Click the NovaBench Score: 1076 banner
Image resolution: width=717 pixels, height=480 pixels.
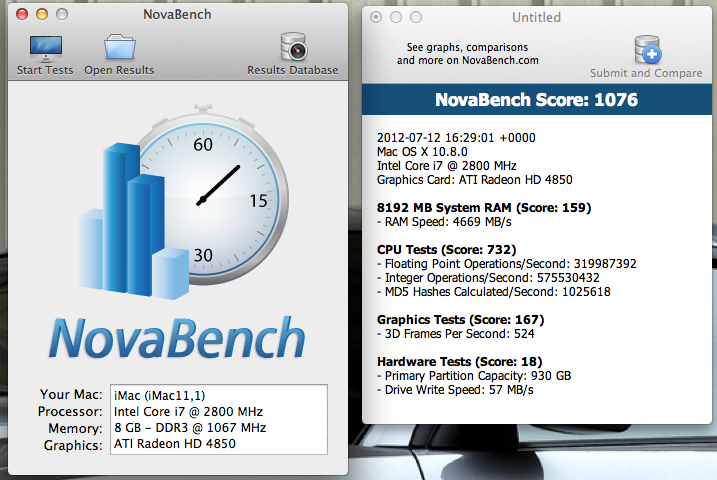[537, 100]
